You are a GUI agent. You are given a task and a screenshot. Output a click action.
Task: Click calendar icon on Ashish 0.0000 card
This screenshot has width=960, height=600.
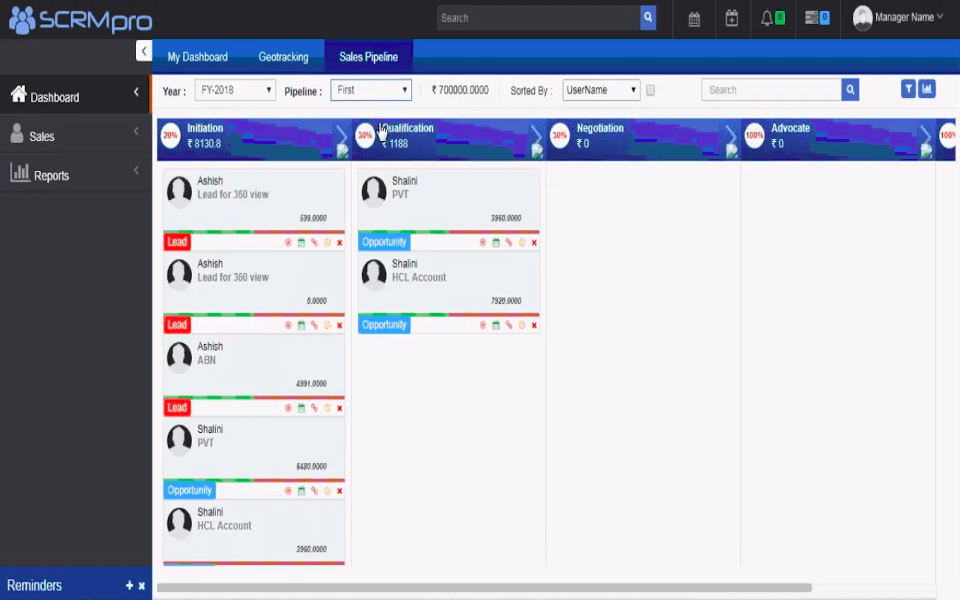(301, 325)
